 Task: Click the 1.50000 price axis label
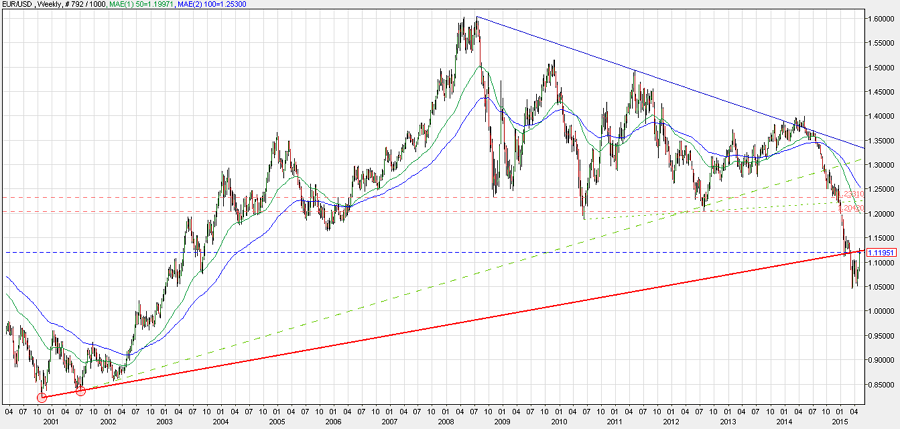[880, 68]
